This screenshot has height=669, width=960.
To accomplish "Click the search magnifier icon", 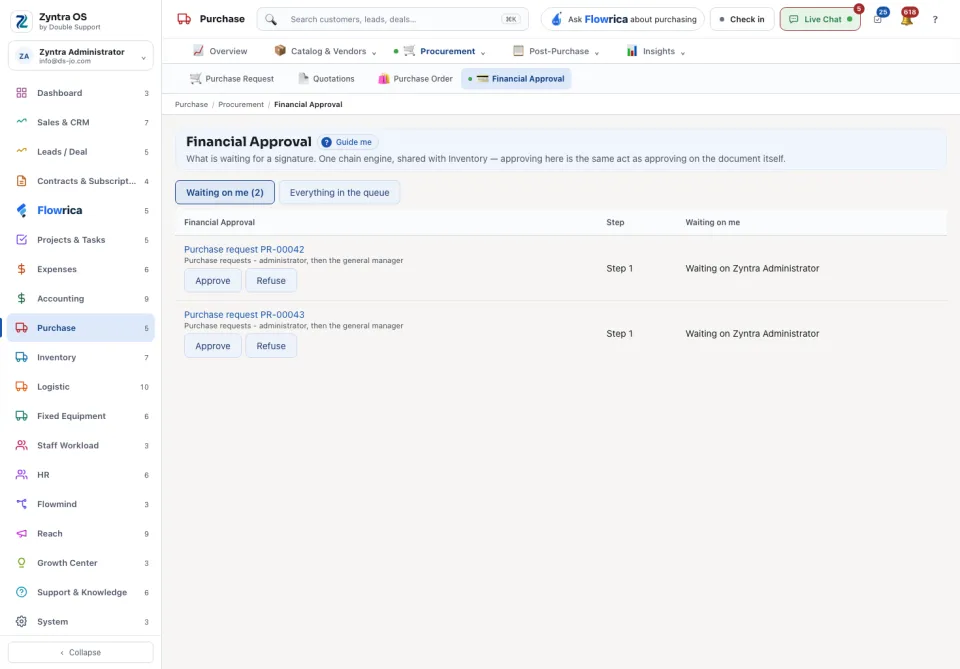I will point(271,20).
